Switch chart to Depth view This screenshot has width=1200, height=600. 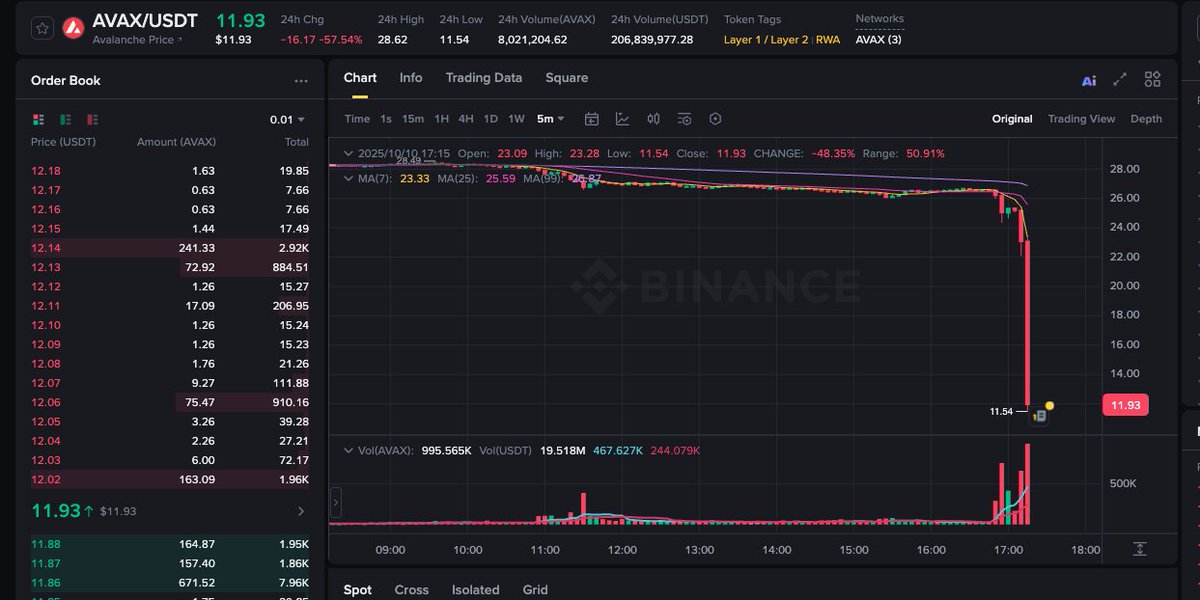1146,119
